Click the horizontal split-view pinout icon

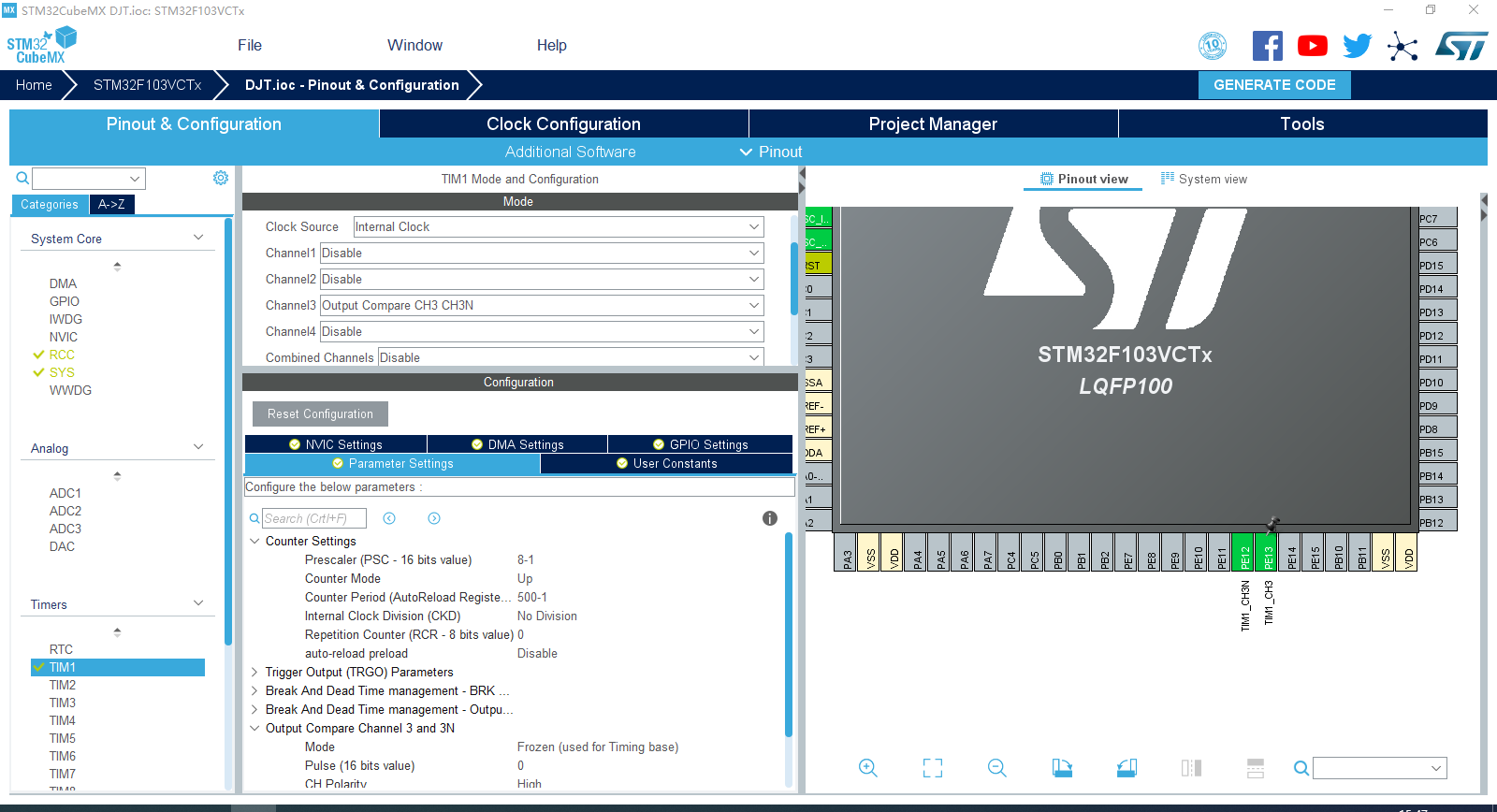[x=1256, y=768]
